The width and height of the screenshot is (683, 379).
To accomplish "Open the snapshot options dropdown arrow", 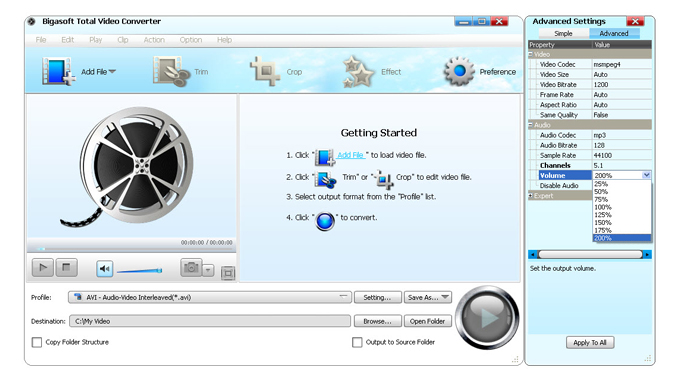I will pos(208,271).
